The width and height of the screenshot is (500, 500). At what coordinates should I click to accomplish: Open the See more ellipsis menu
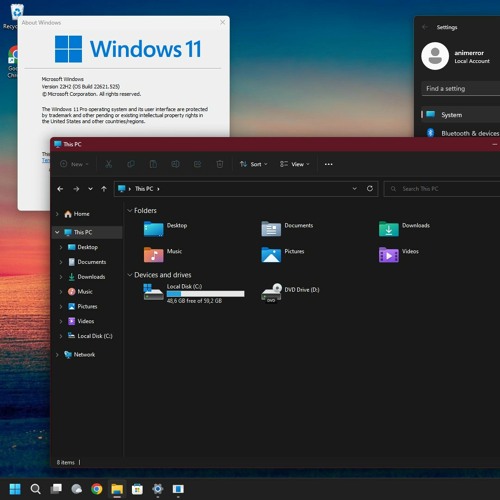coord(328,164)
